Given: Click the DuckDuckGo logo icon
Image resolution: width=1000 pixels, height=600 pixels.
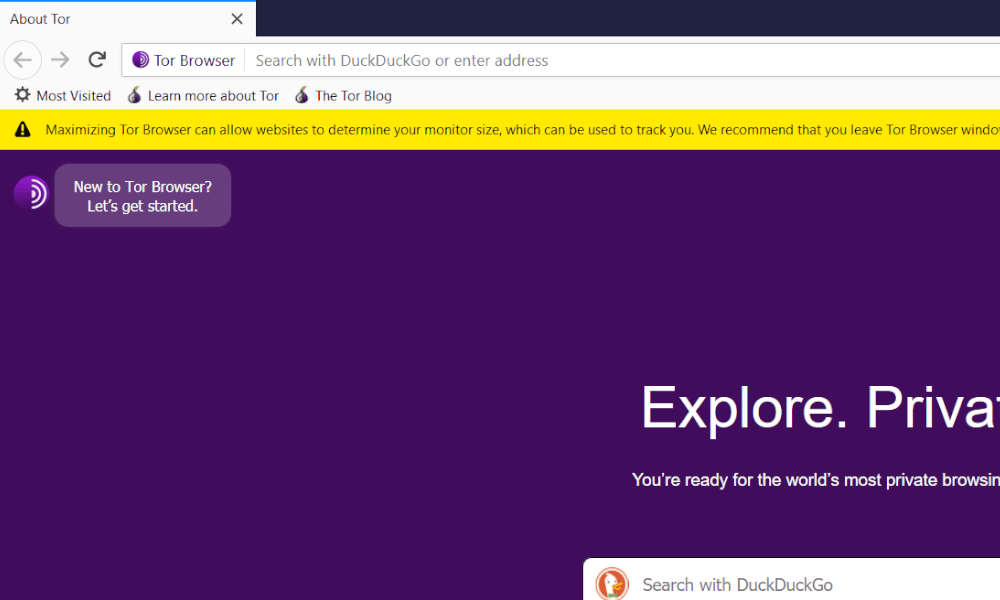Looking at the screenshot, I should pyautogui.click(x=612, y=584).
